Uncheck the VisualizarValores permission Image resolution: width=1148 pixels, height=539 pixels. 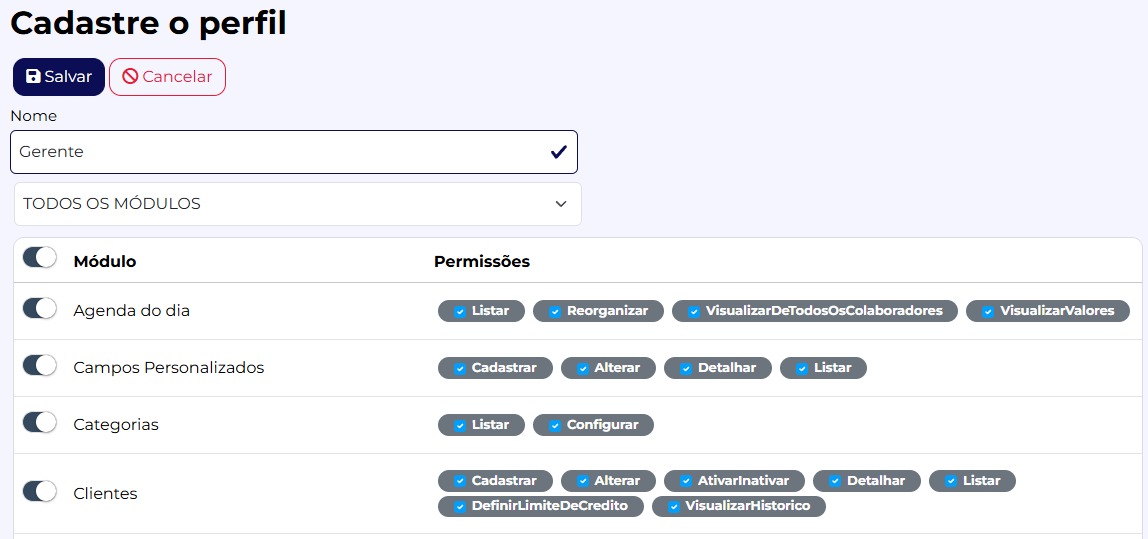(x=988, y=311)
